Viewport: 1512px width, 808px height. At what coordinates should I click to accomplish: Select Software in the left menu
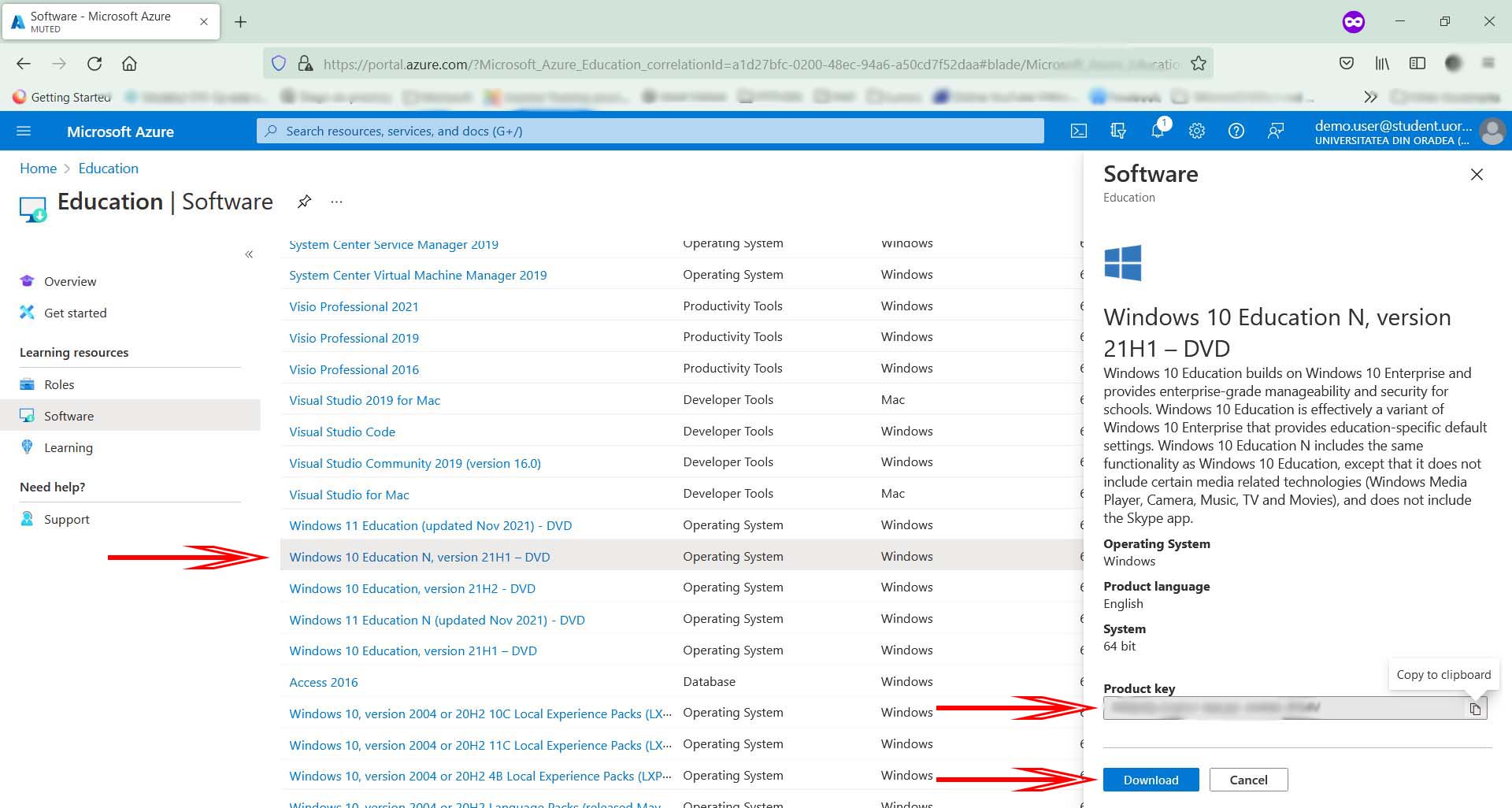(x=130, y=416)
